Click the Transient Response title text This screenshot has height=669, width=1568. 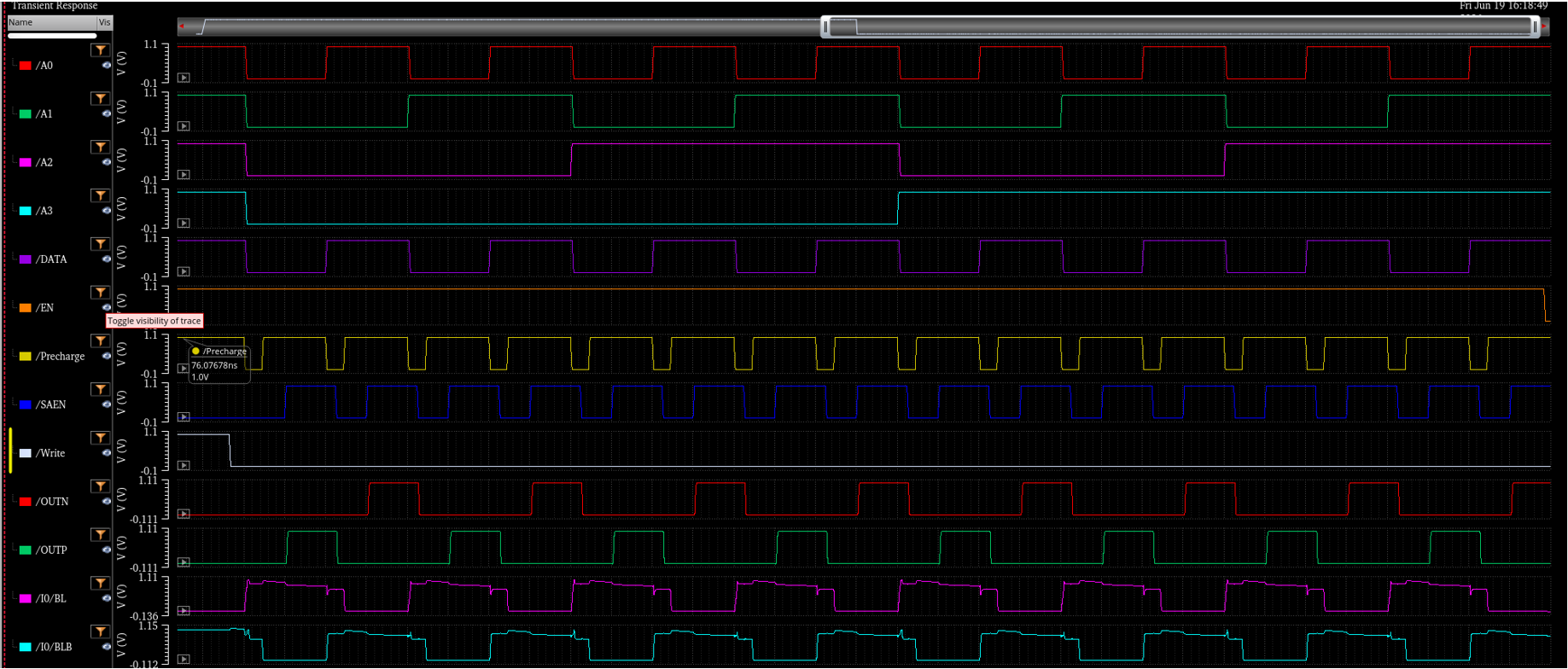tap(55, 6)
